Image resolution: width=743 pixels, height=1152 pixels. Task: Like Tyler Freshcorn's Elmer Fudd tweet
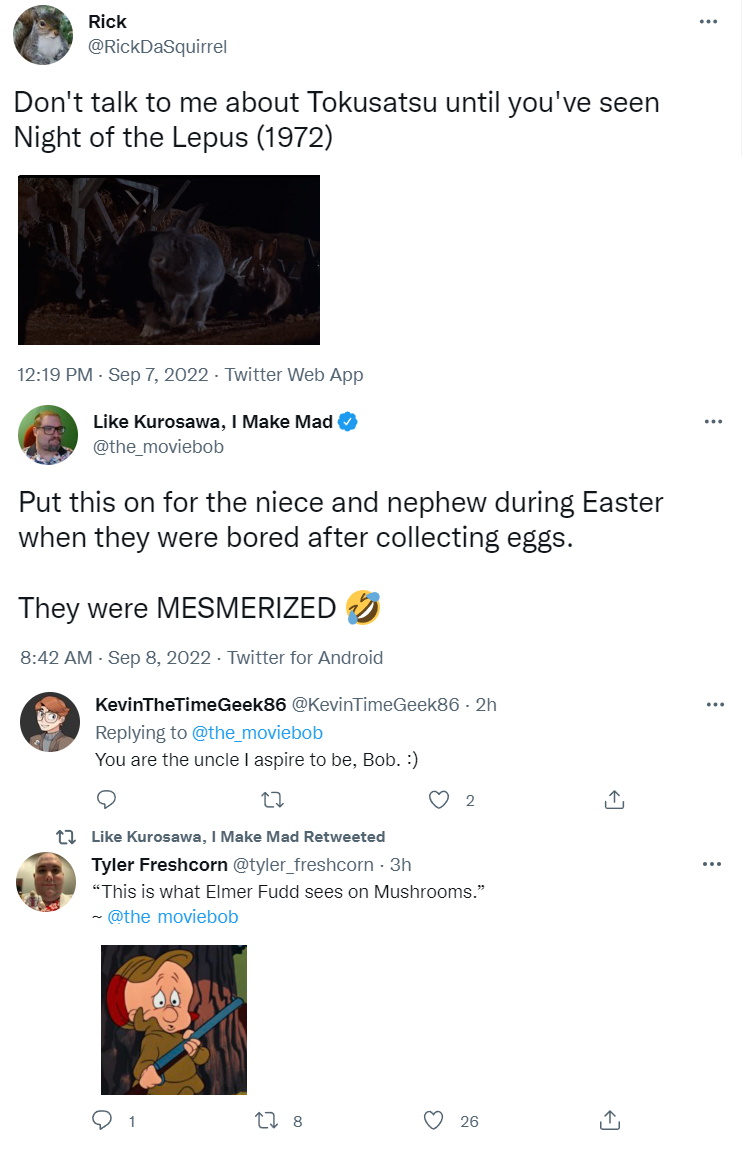(434, 1120)
